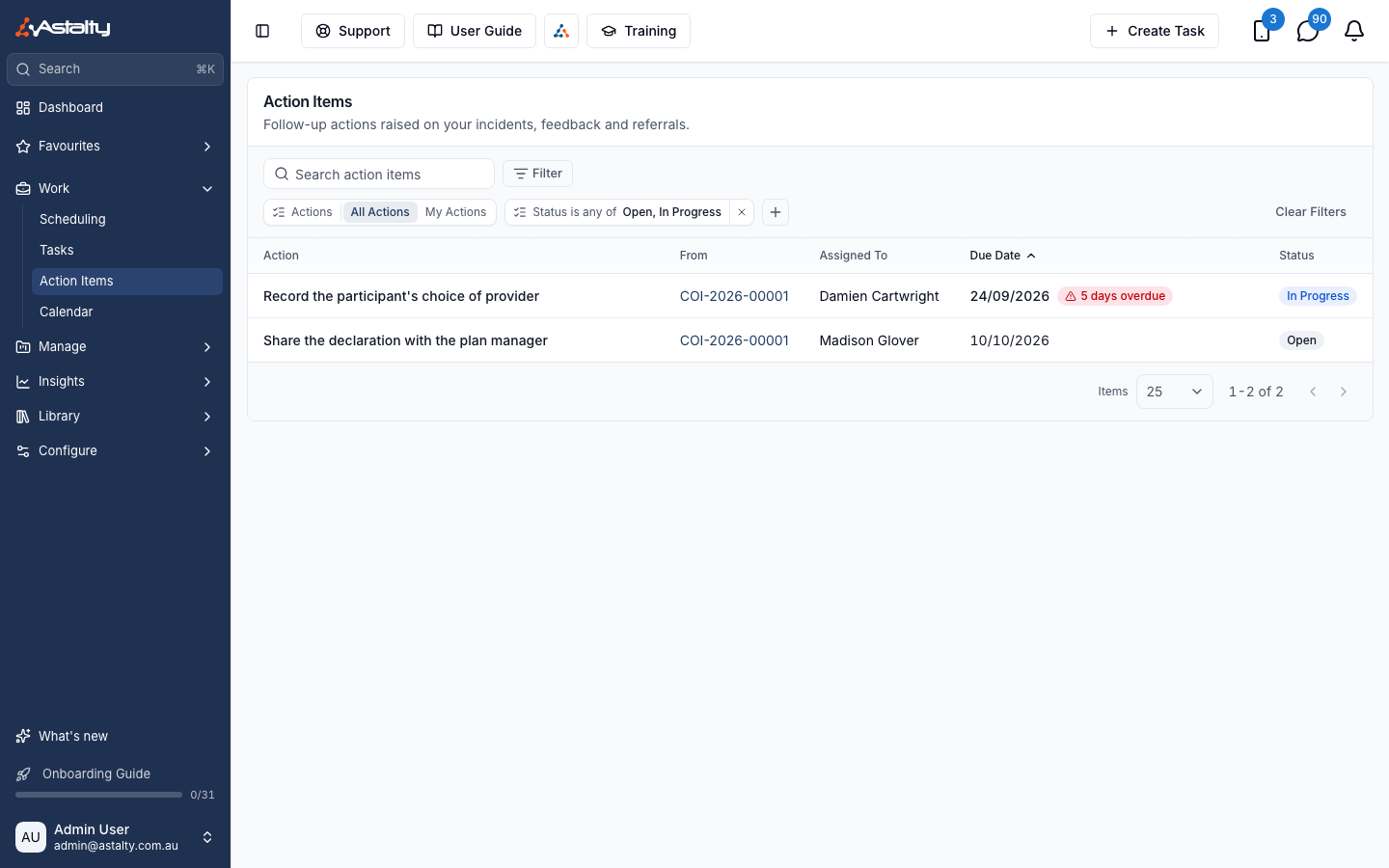
Task: Expand the Library section
Action: 116,417
